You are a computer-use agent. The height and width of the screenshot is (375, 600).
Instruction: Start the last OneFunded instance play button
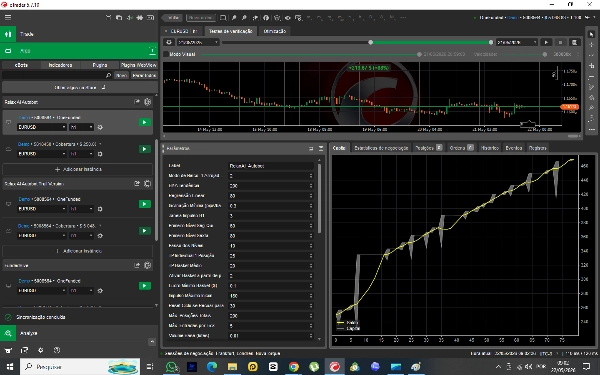pos(144,286)
